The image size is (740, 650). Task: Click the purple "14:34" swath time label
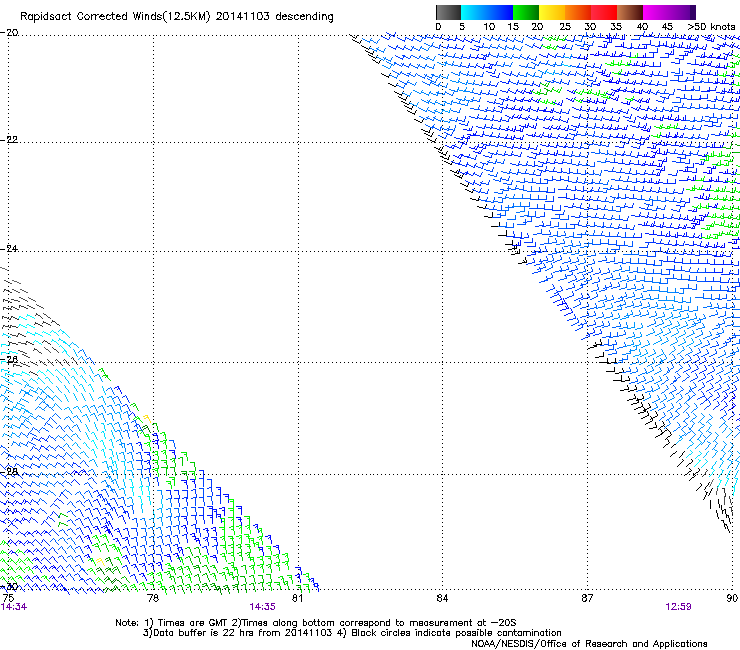coord(14,607)
